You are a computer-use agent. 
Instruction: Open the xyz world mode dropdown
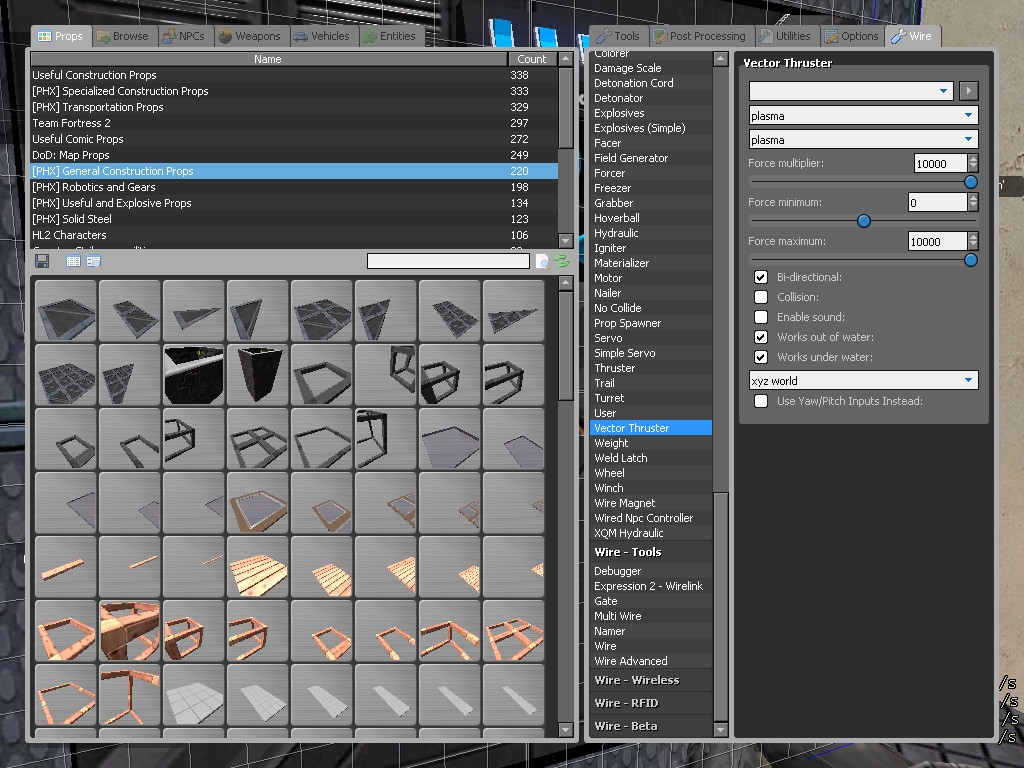tap(863, 381)
